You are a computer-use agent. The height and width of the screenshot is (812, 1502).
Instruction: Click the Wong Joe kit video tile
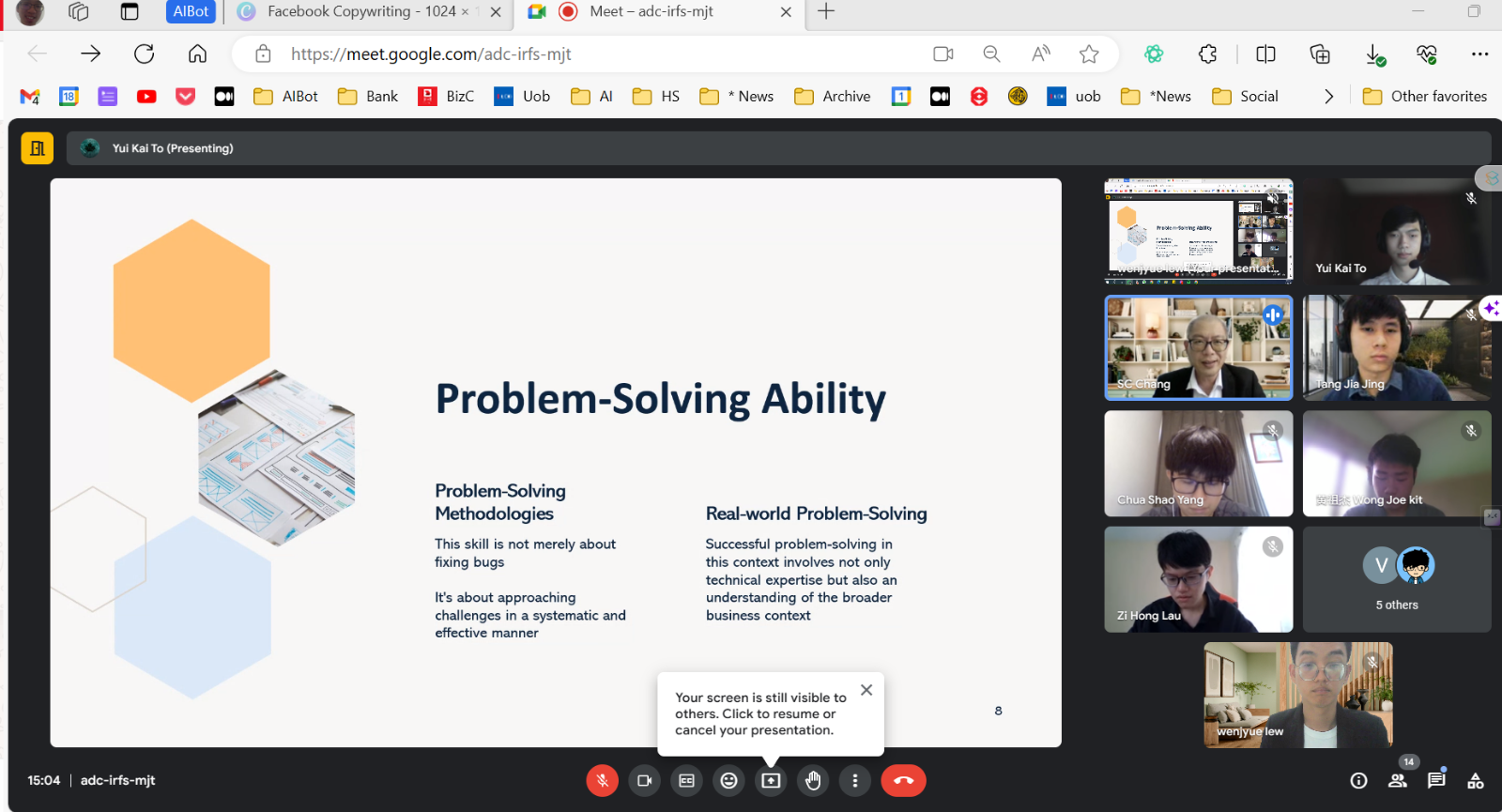(x=1397, y=464)
